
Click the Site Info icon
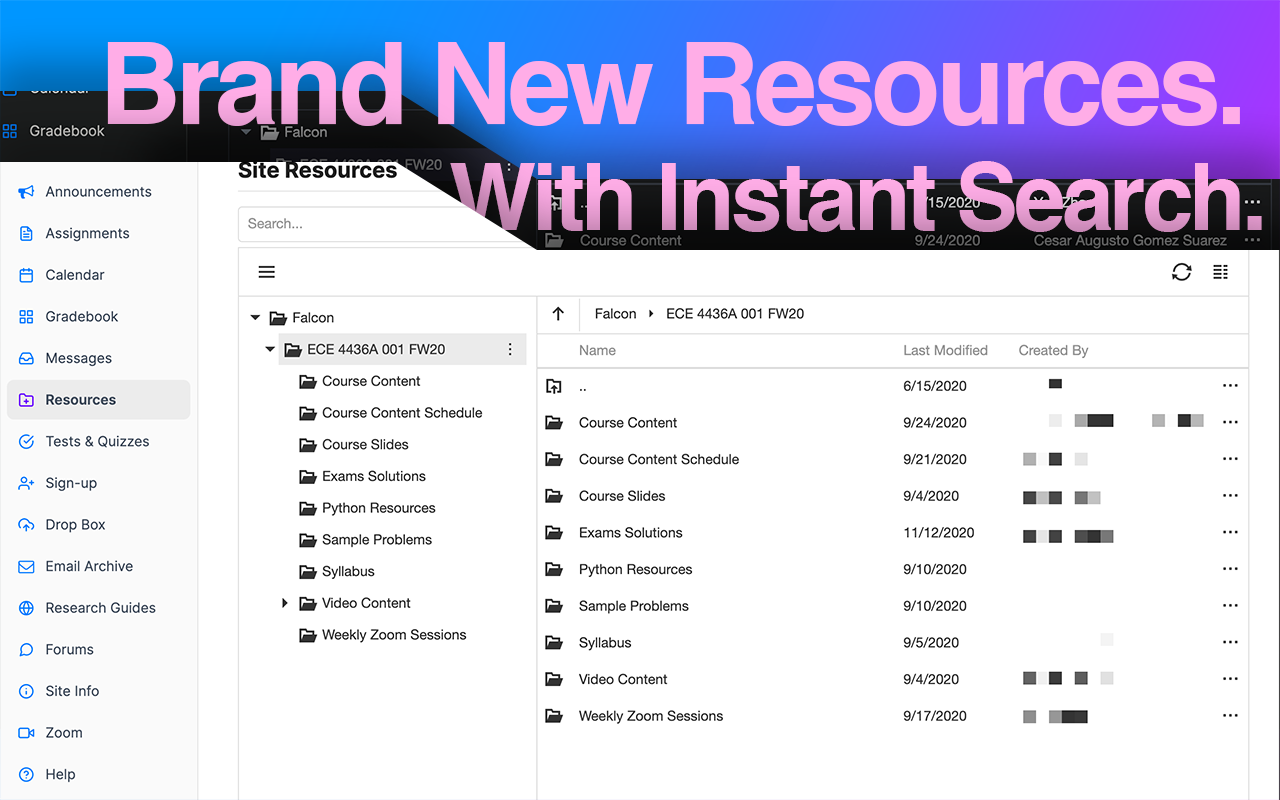(x=26, y=691)
